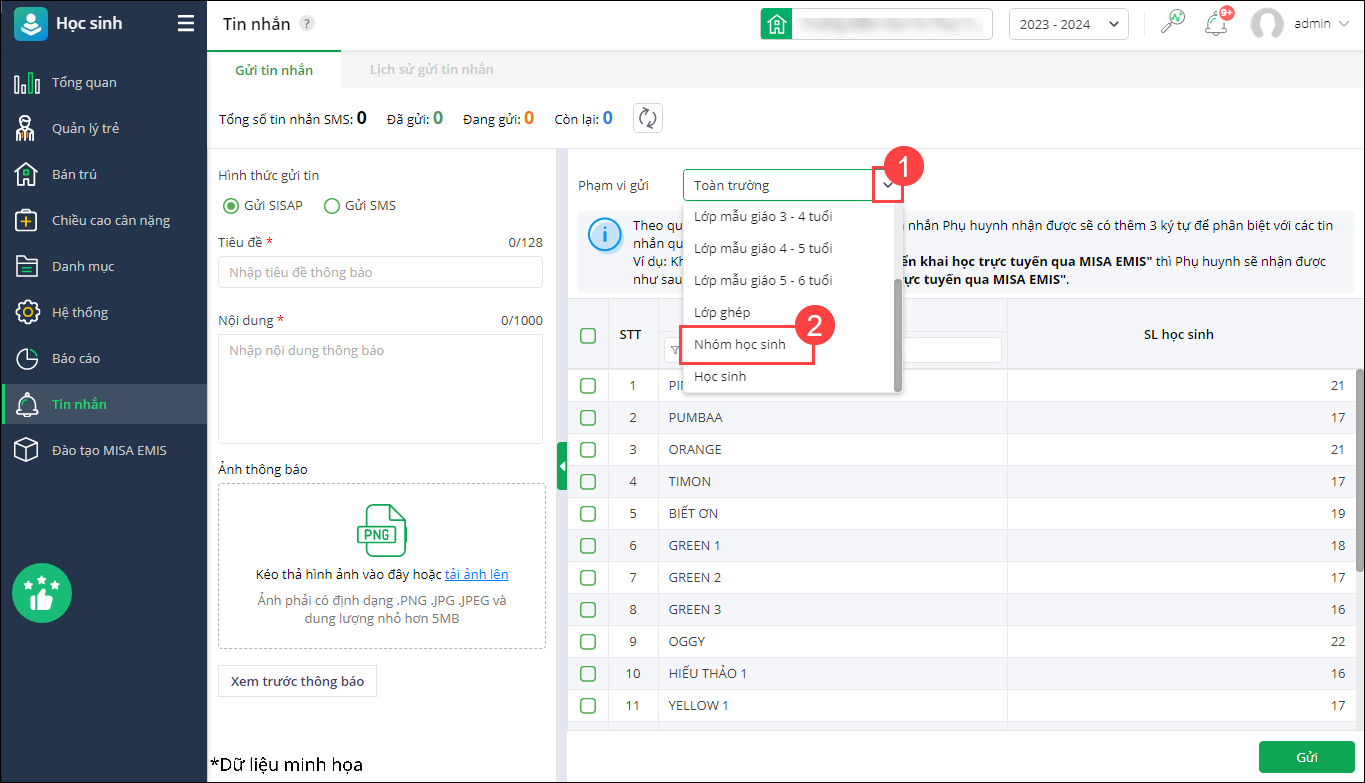The image size is (1365, 783).
Task: Check the YELLOW 1 row checkbox
Action: (588, 705)
